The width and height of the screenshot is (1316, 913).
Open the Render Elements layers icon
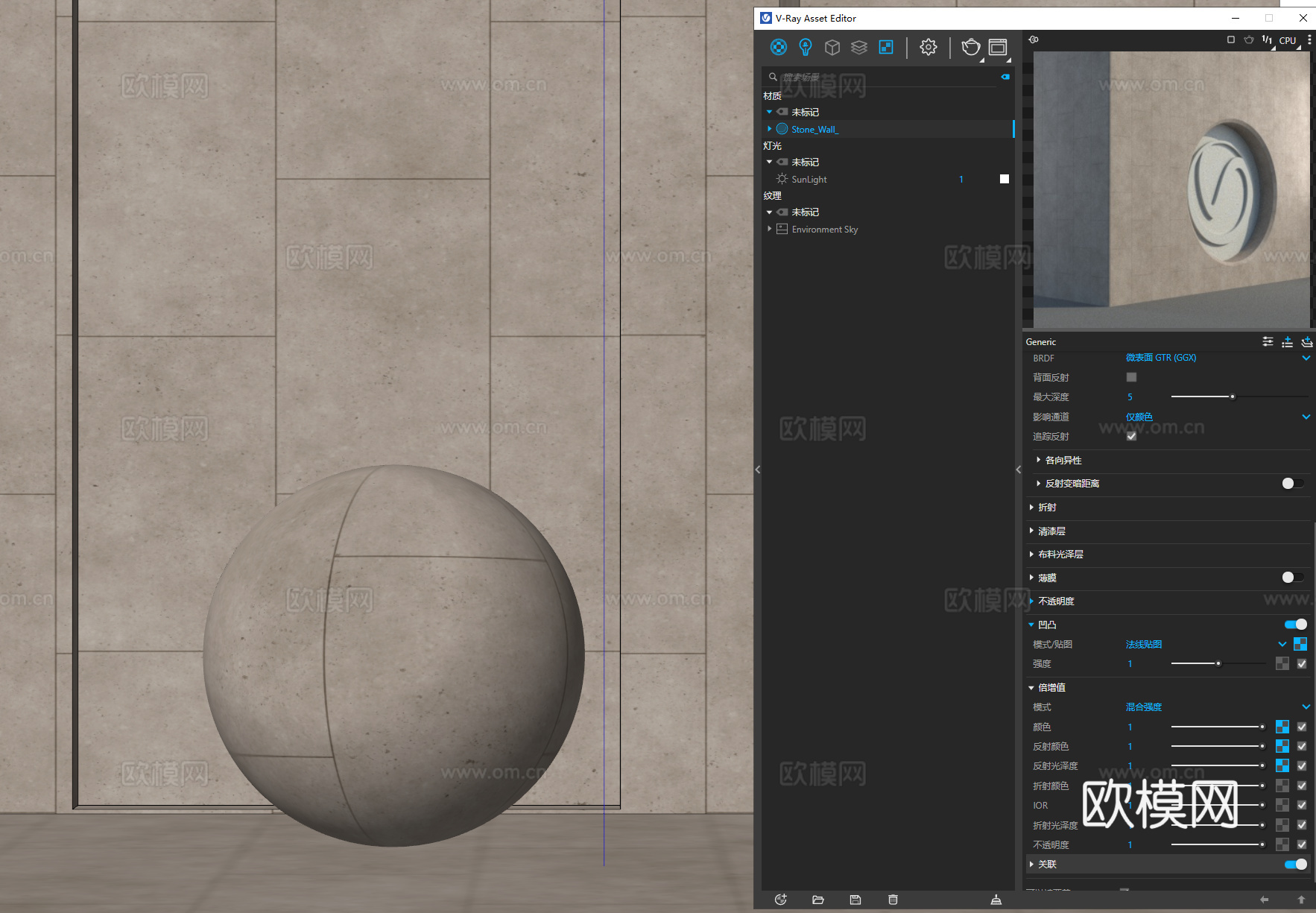coord(859,48)
